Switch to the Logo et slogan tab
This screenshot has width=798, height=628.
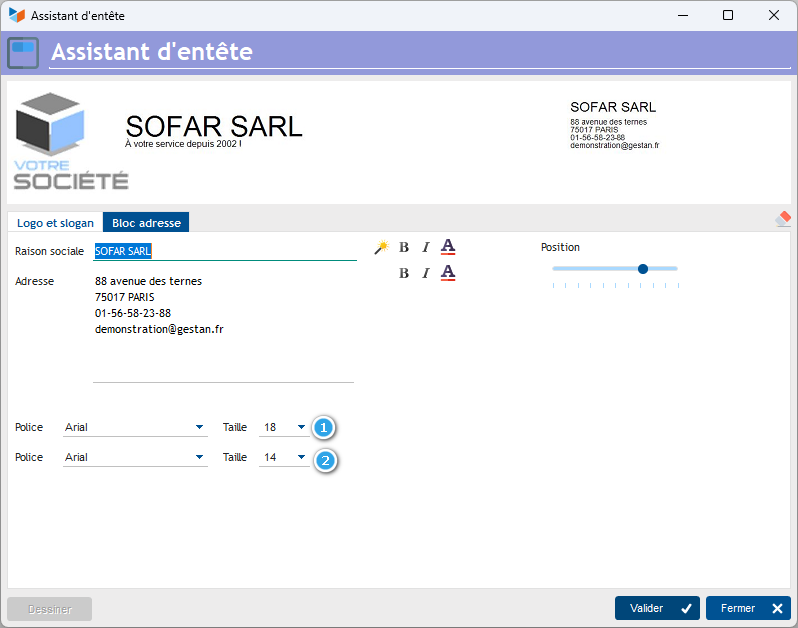pos(55,223)
